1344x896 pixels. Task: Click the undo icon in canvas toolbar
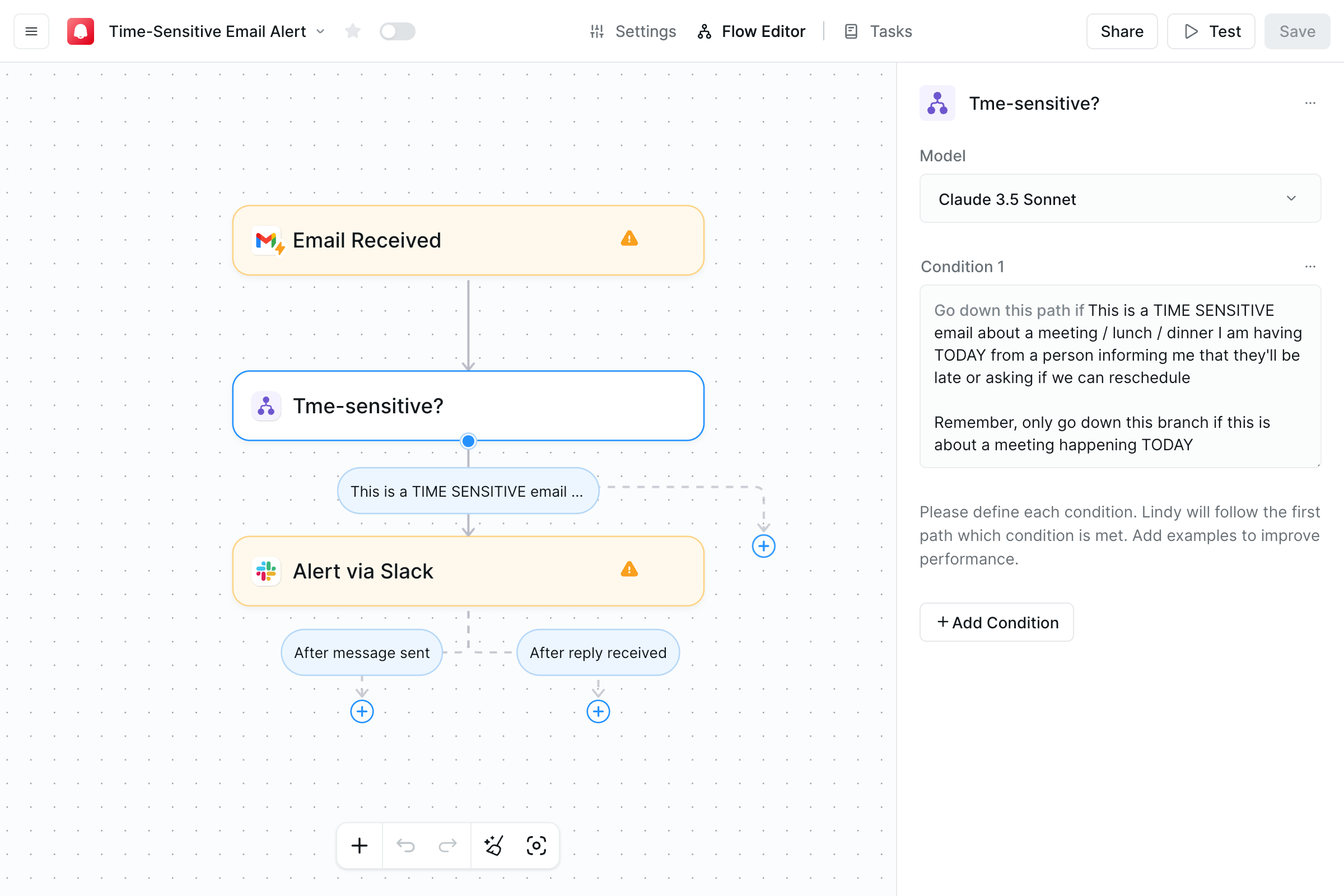tap(405, 846)
